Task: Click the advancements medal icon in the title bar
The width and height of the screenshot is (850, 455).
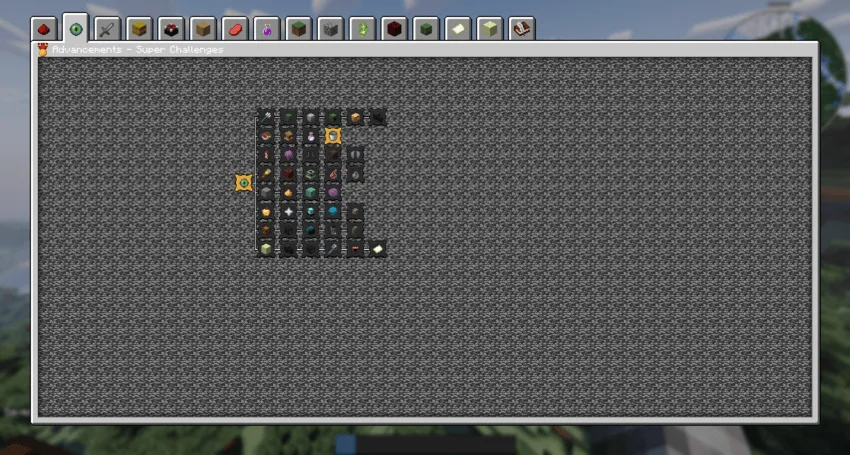Action: tap(43, 50)
